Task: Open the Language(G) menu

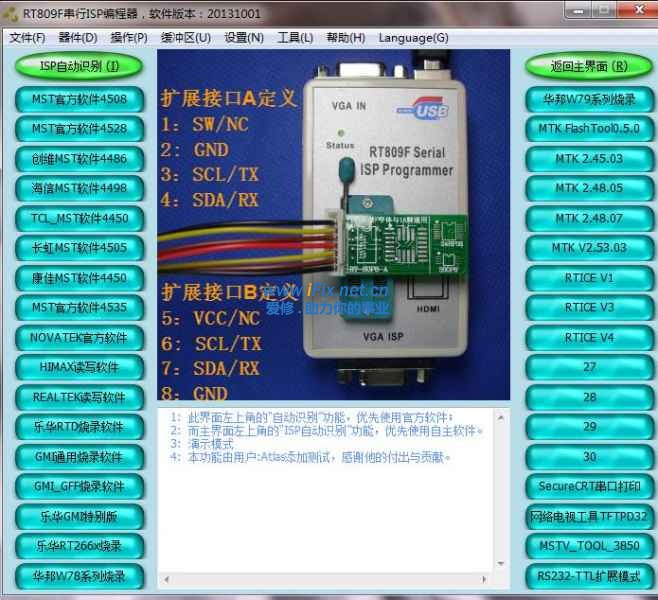Action: 413,38
